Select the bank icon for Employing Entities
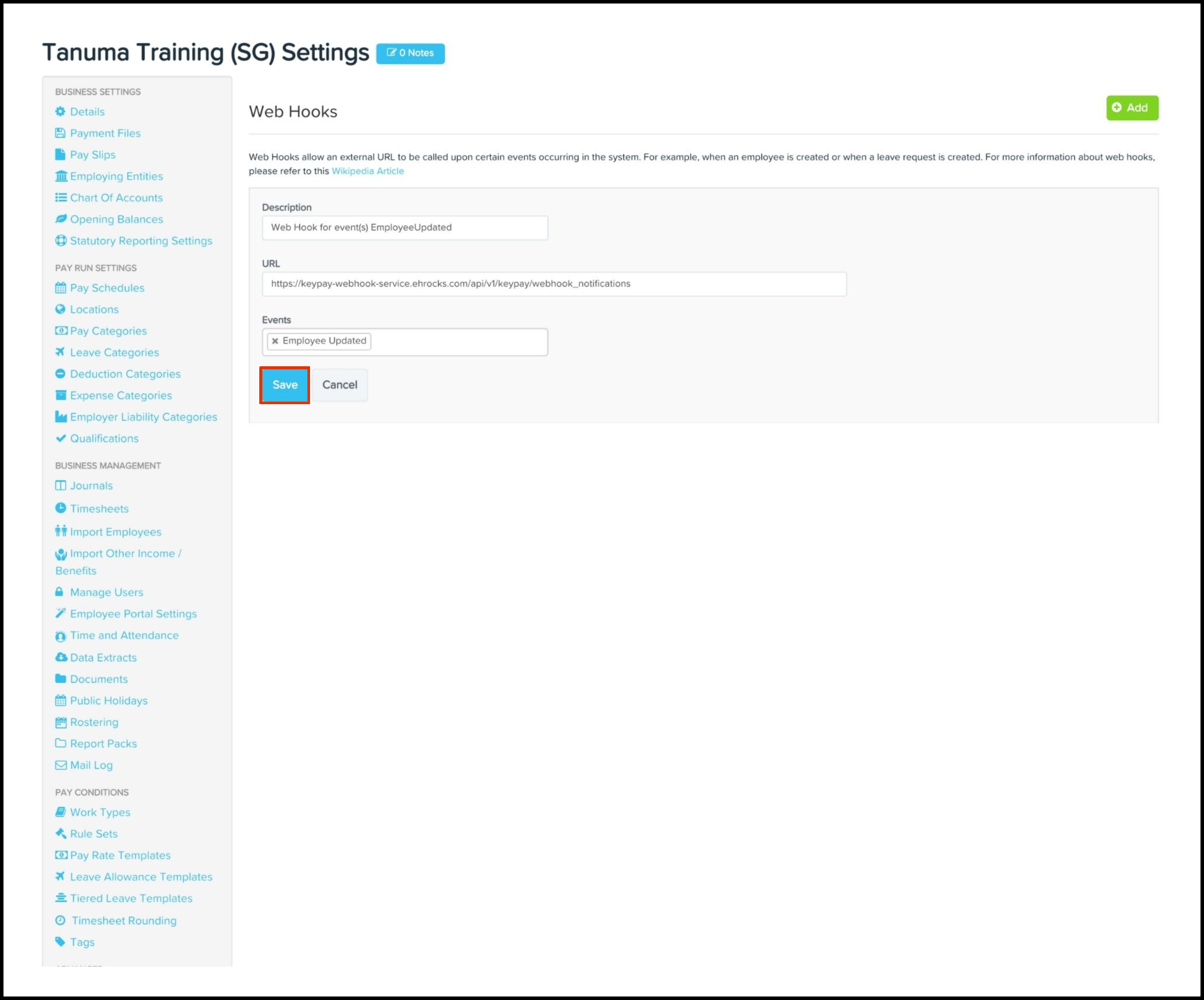Screen dimensions: 1204x1000 (x=61, y=176)
